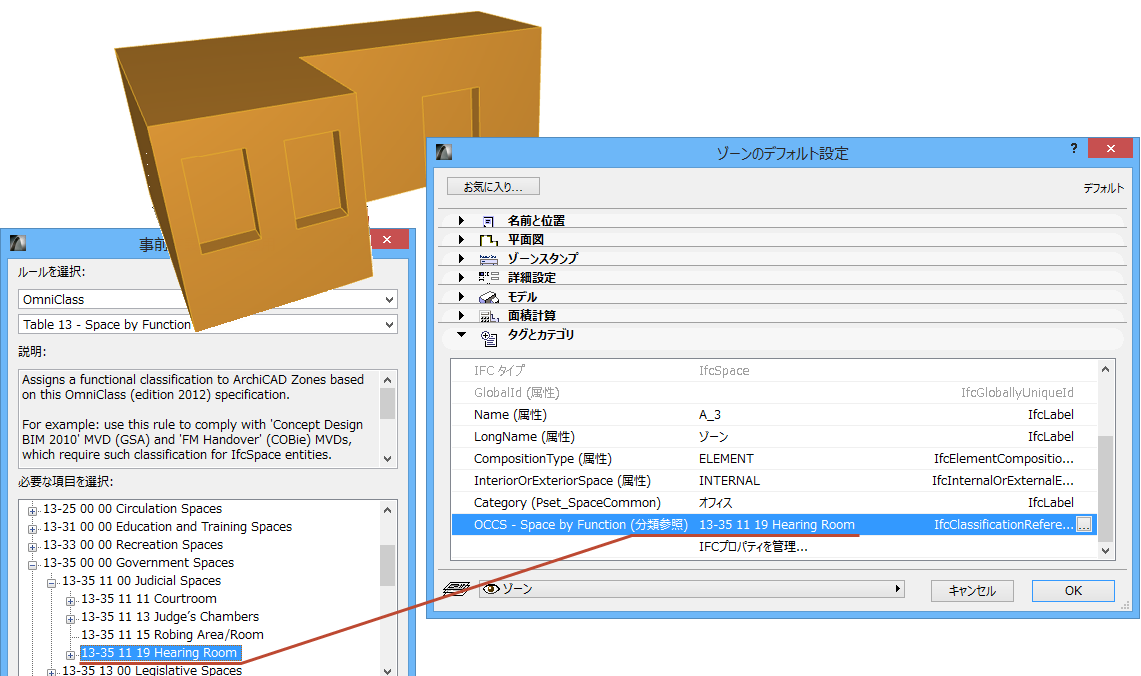Image resolution: width=1141 pixels, height=676 pixels.
Task: Expand the 詳細設定 panel
Action: (461, 277)
